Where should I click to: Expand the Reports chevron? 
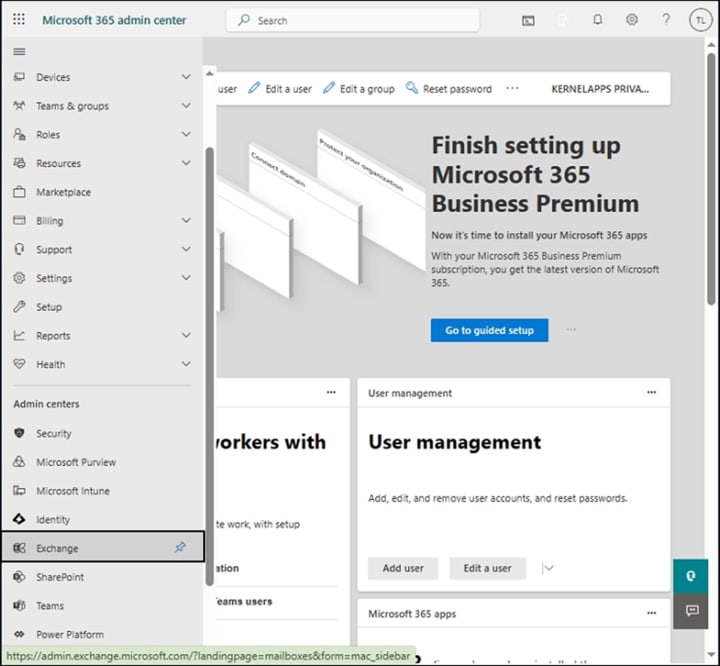pos(186,335)
